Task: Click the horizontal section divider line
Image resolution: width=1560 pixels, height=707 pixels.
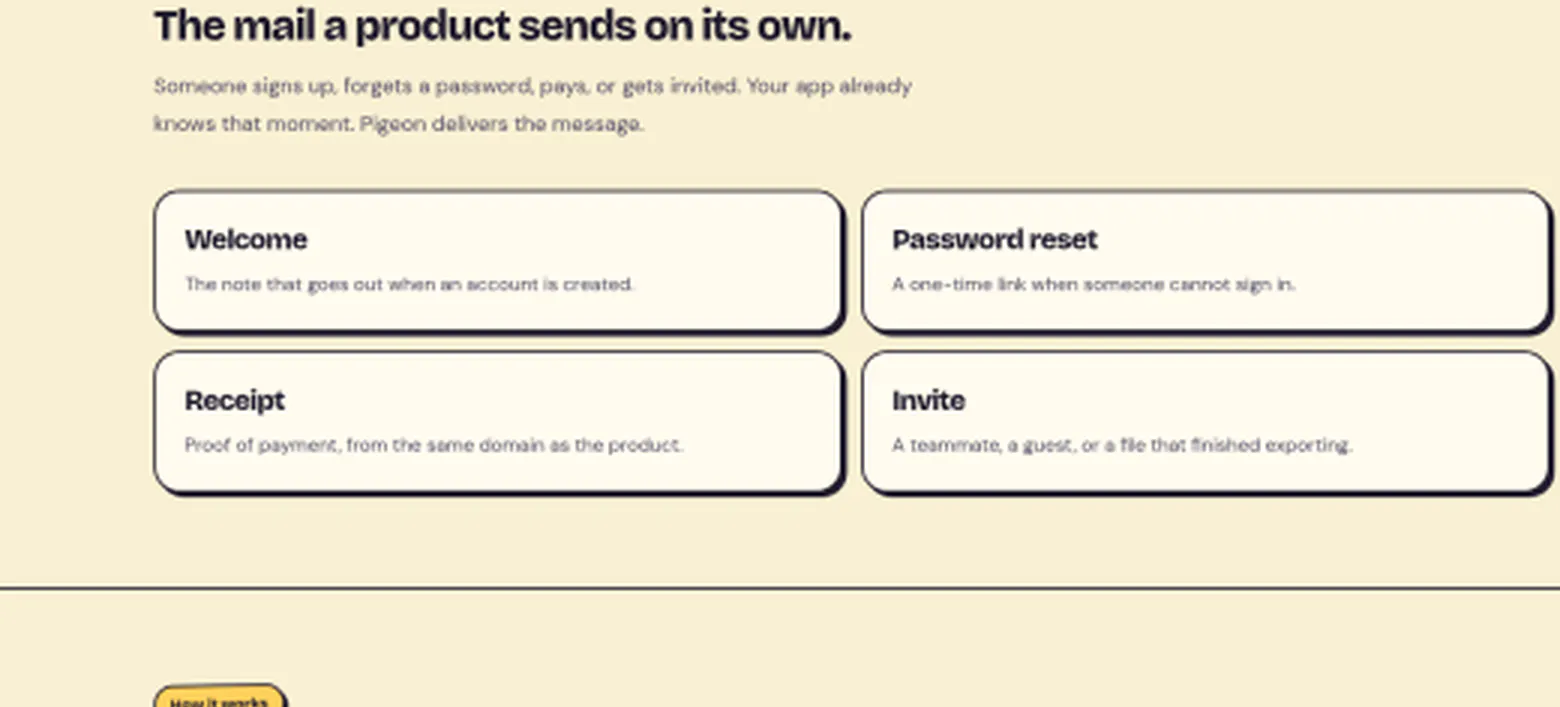Action: [780, 588]
